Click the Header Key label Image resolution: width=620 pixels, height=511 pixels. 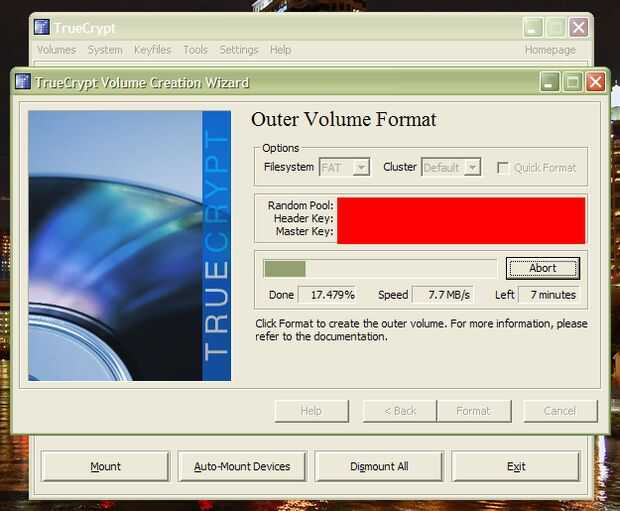click(303, 218)
